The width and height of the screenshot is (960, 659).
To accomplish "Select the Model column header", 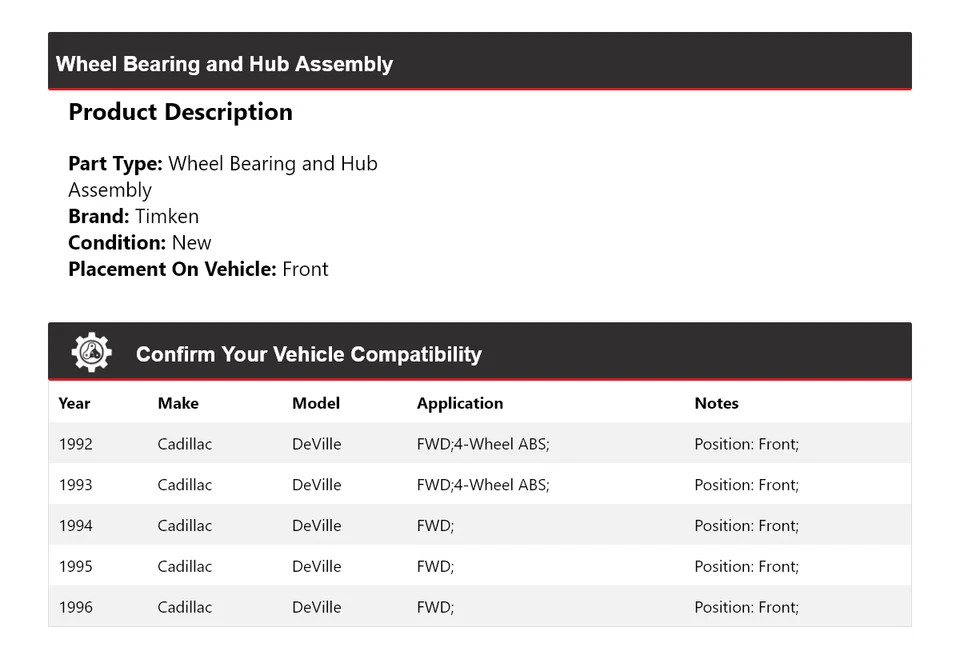I will (x=316, y=403).
